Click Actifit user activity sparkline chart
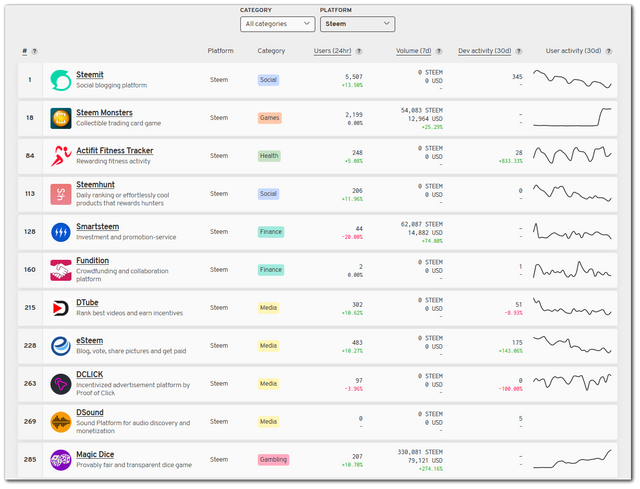The image size is (640, 489). pos(572,155)
